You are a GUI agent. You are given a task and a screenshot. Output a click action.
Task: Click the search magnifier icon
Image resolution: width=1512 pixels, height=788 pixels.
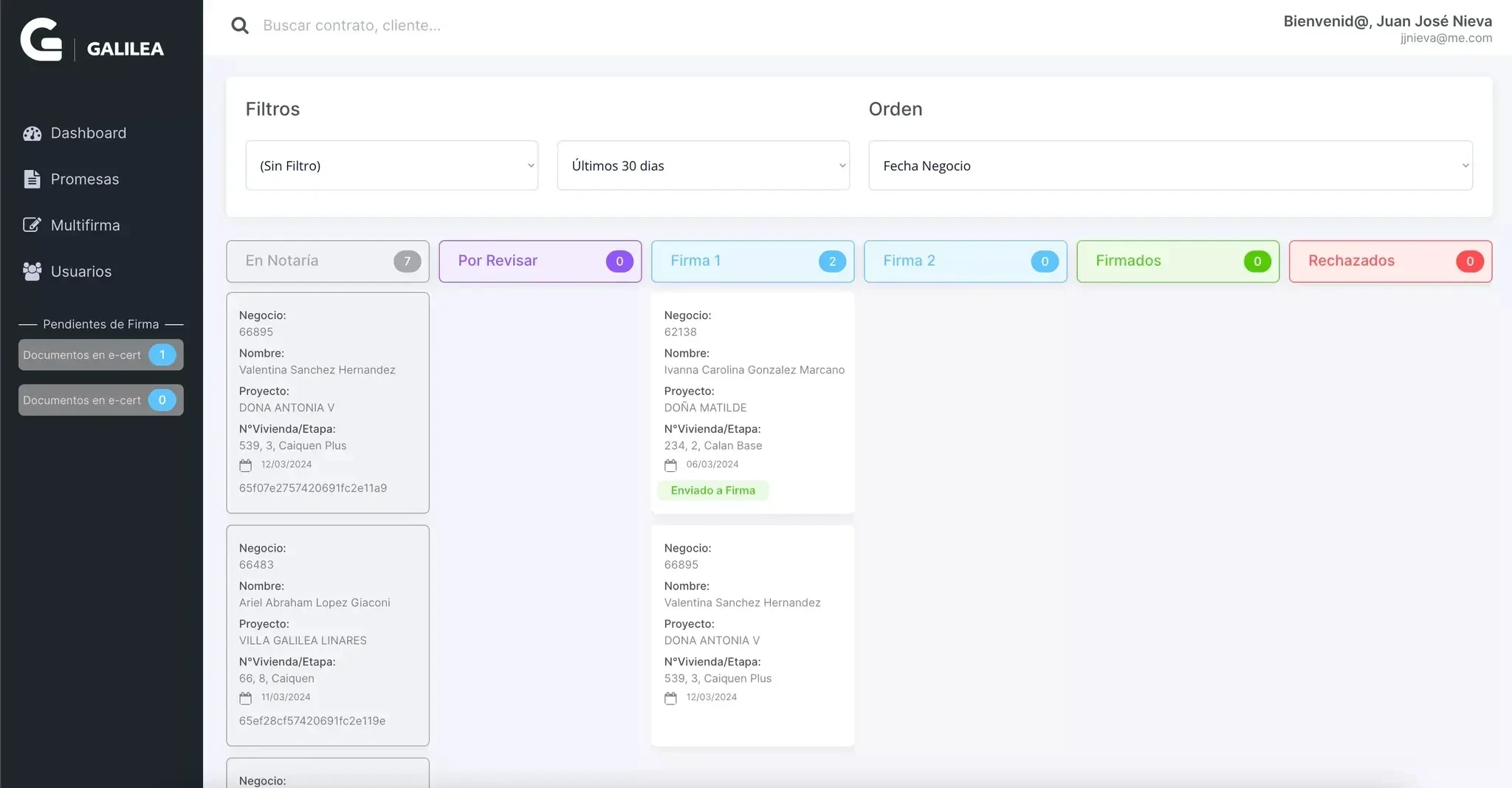(x=240, y=26)
